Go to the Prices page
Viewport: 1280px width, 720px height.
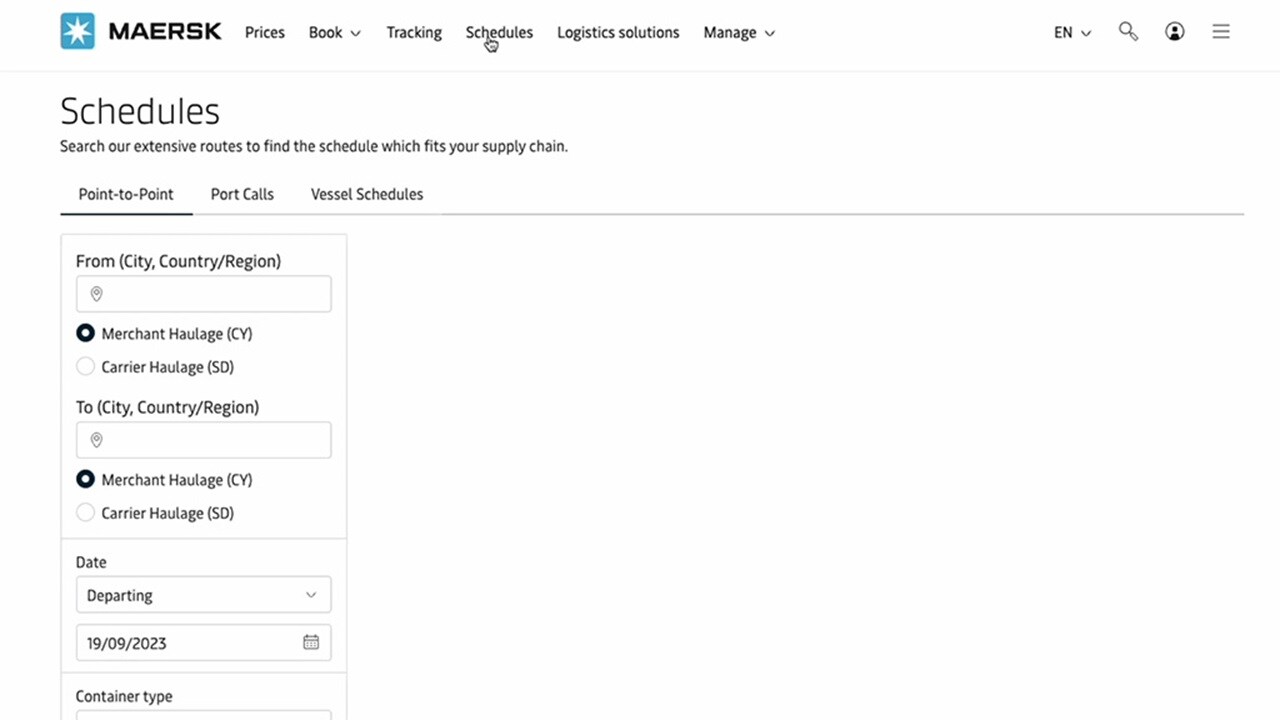tap(265, 32)
